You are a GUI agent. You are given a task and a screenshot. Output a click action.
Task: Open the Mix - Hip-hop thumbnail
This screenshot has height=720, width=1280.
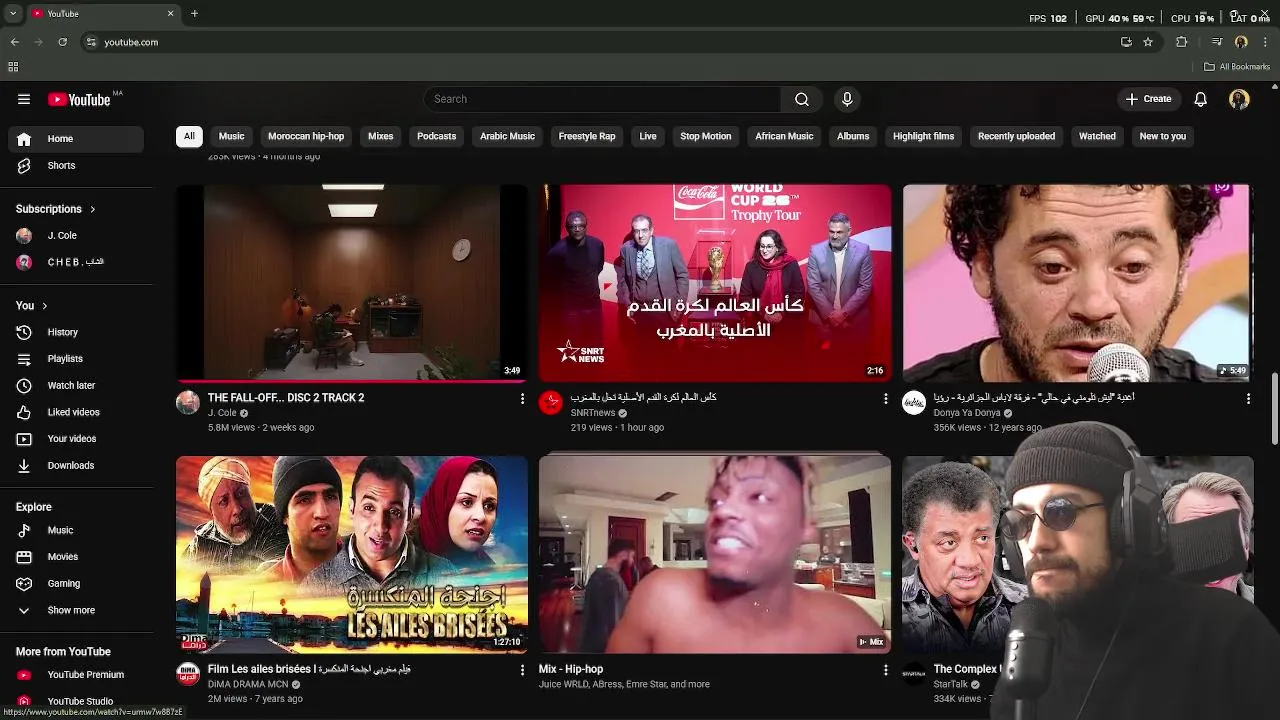[x=715, y=554]
